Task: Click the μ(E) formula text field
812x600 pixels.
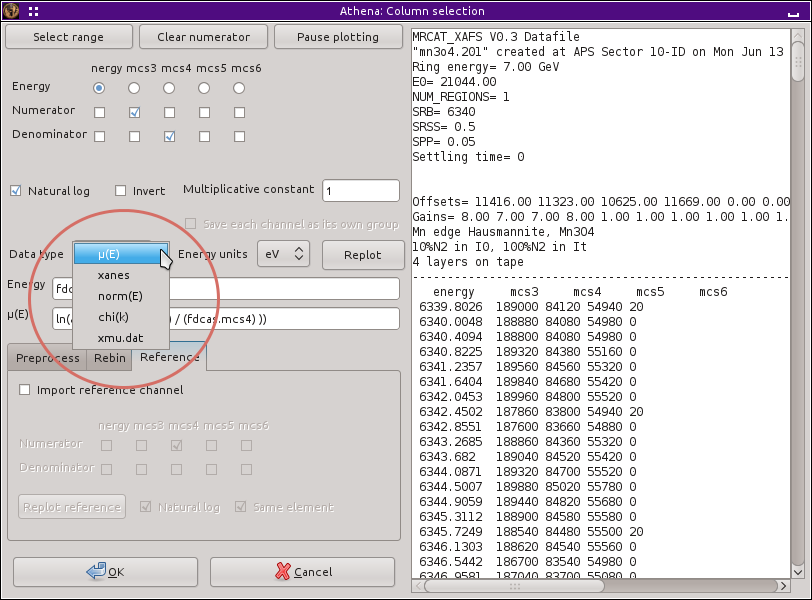Action: click(226, 318)
